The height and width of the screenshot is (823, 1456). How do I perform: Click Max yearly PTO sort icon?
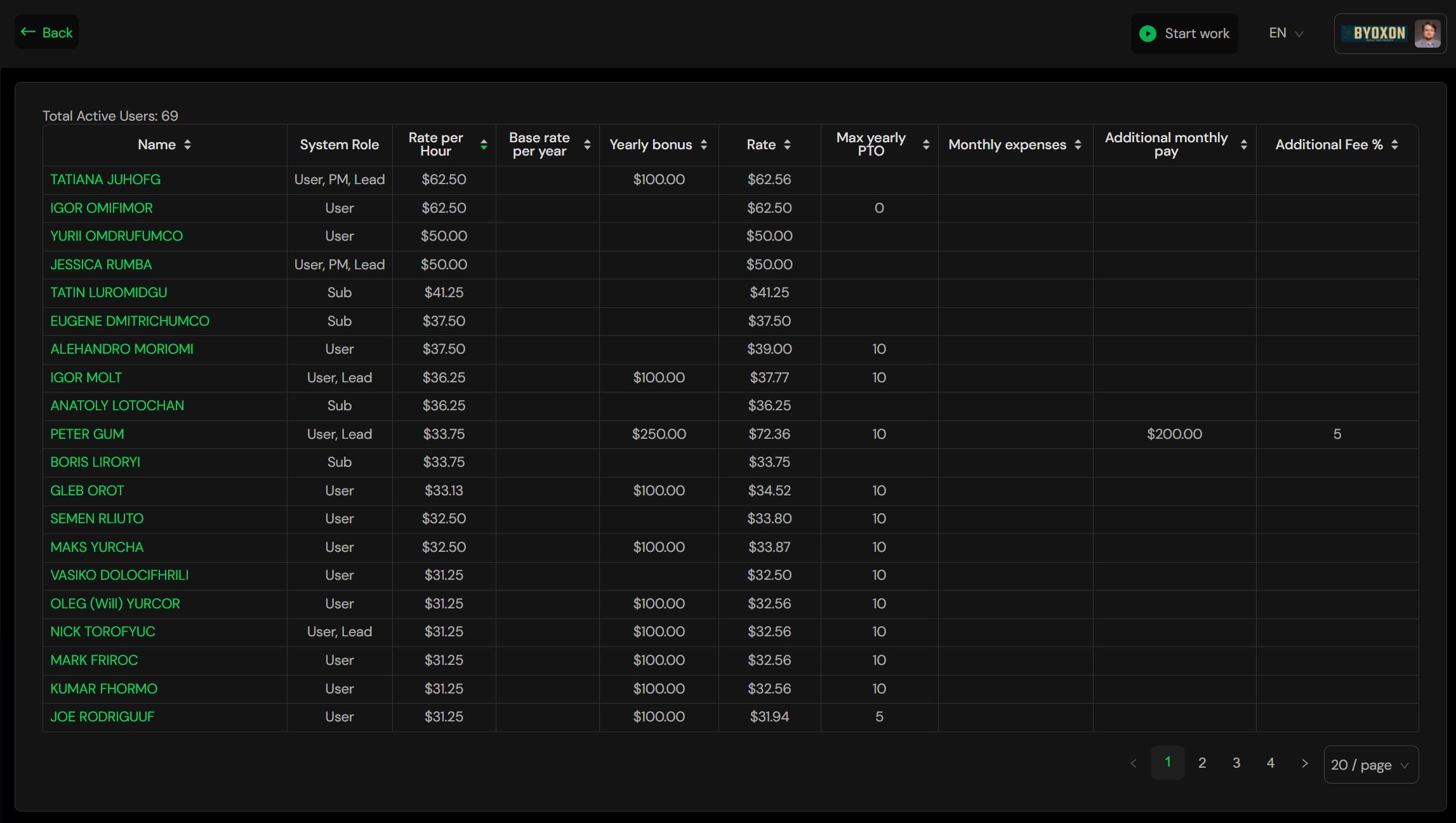click(926, 145)
